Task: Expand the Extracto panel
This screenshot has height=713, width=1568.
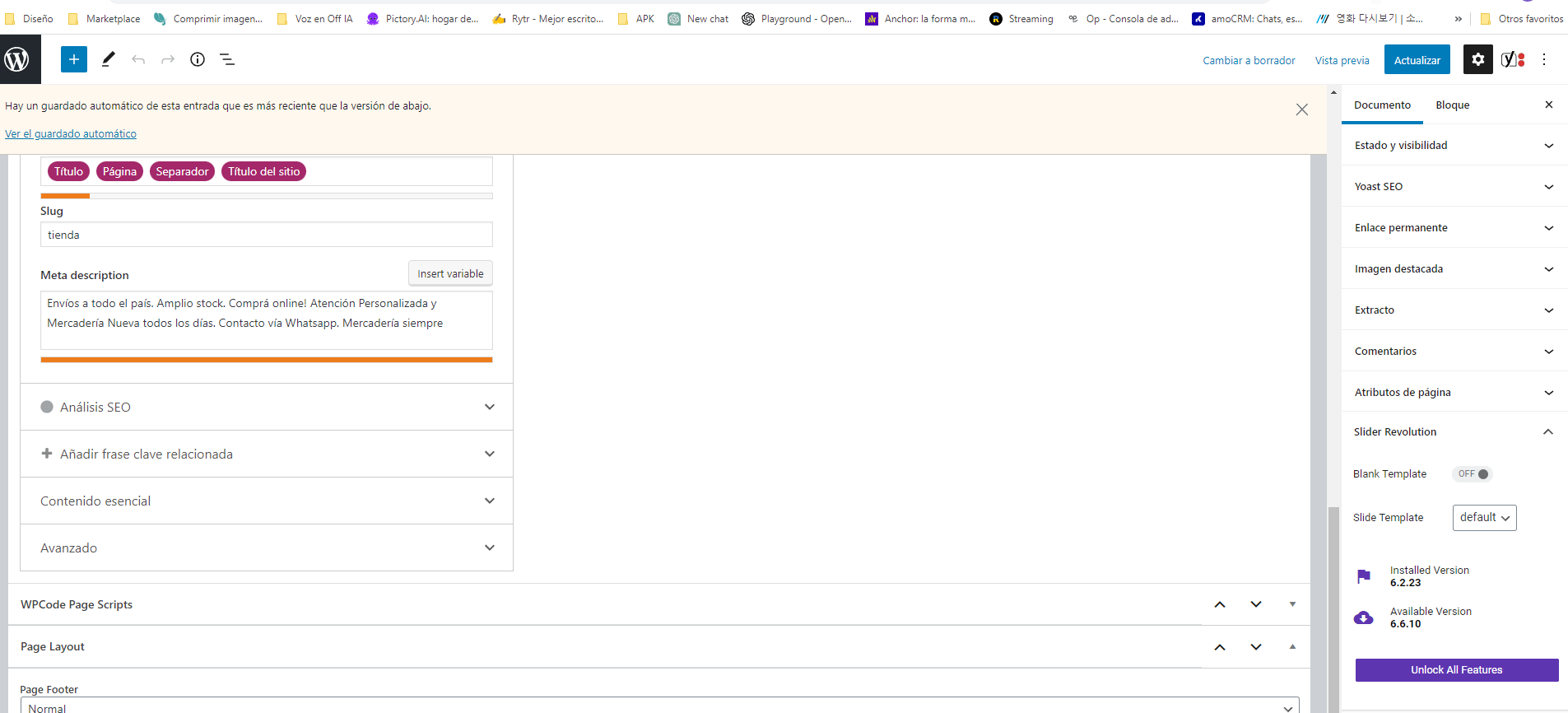Action: pos(1454,310)
